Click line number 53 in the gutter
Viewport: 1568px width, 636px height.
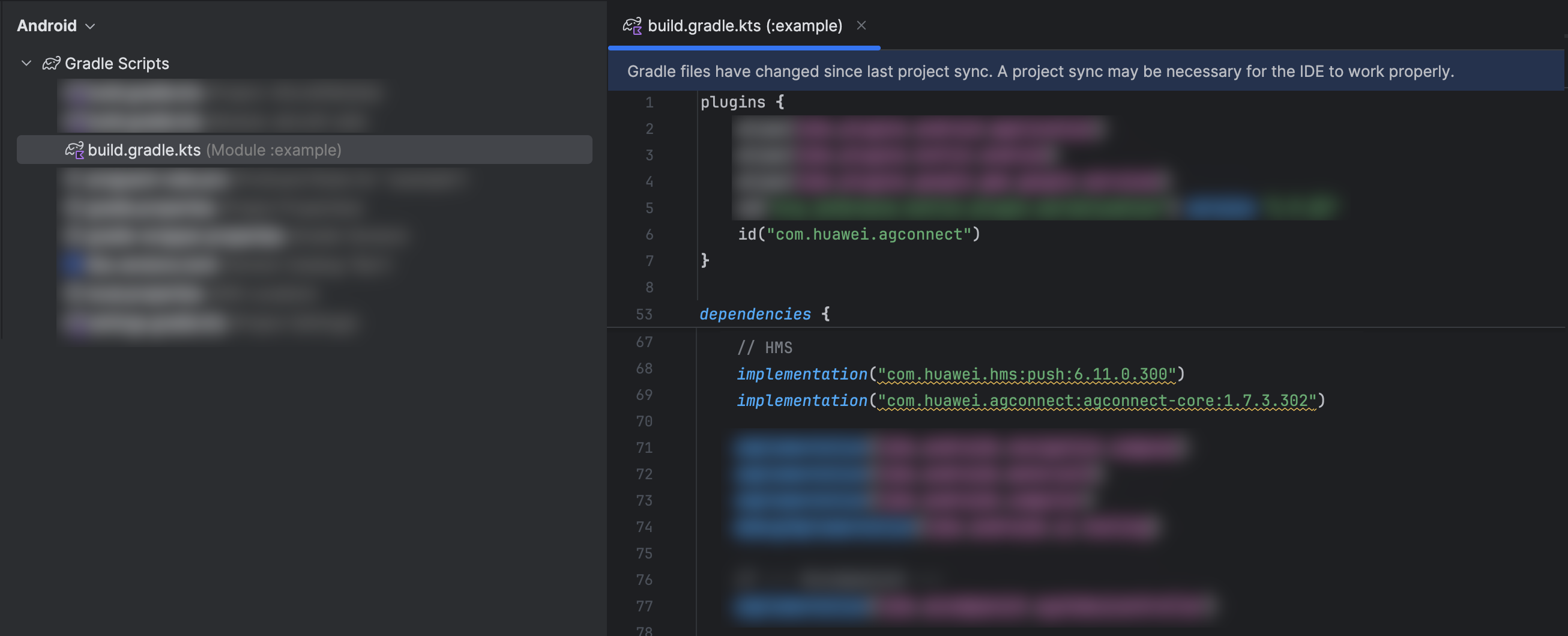644,314
